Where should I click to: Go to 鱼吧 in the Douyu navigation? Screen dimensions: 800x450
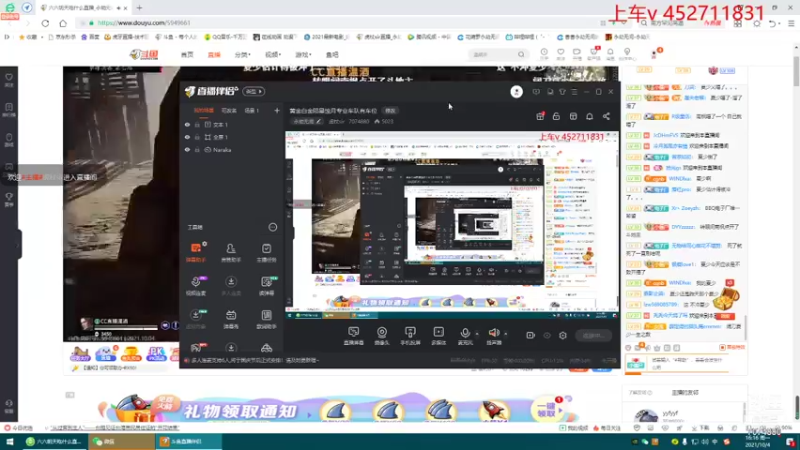coord(332,55)
